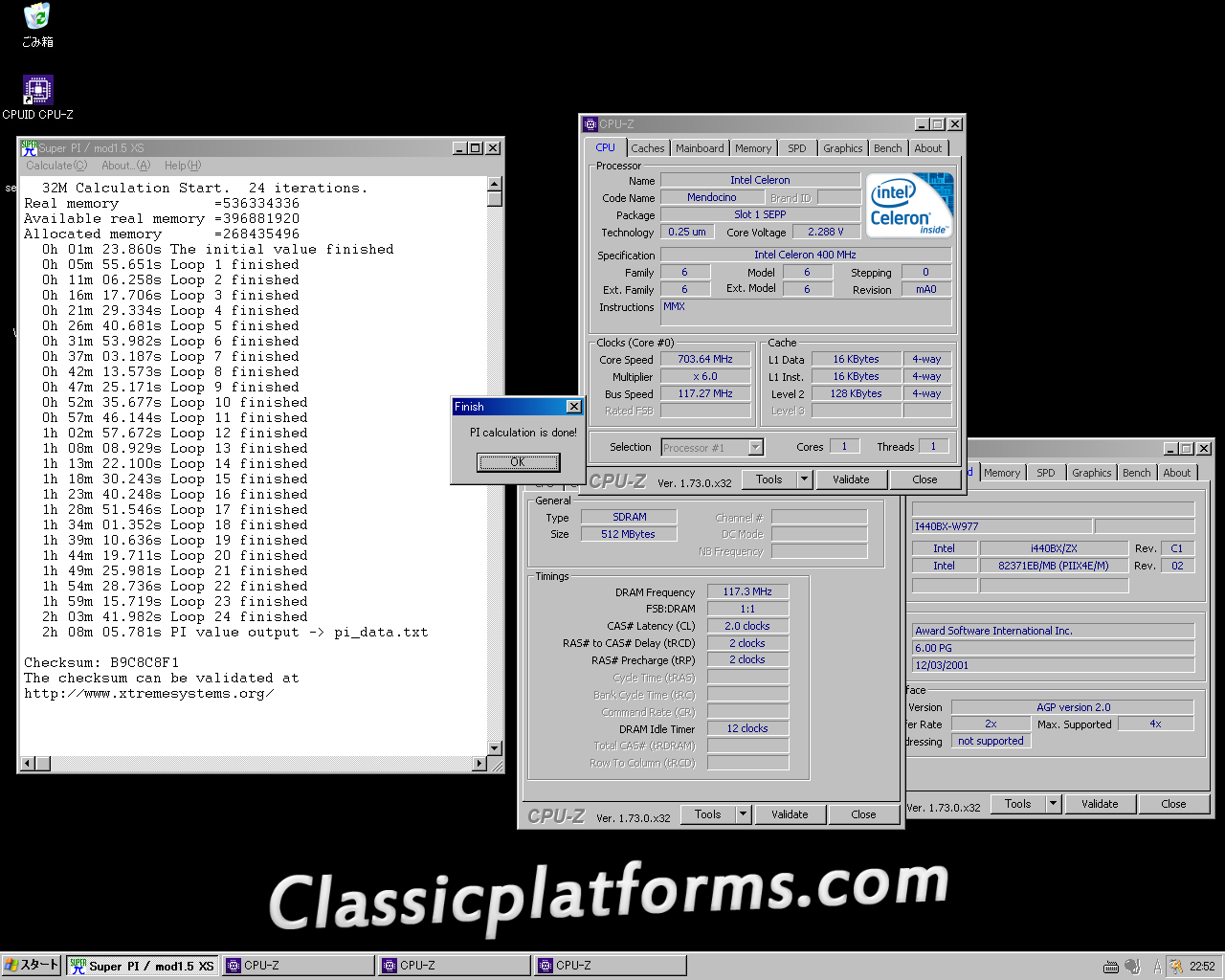Expand Tools dropdown arrow in front CPU-Z
The image size is (1225, 980).
pyautogui.click(x=805, y=479)
